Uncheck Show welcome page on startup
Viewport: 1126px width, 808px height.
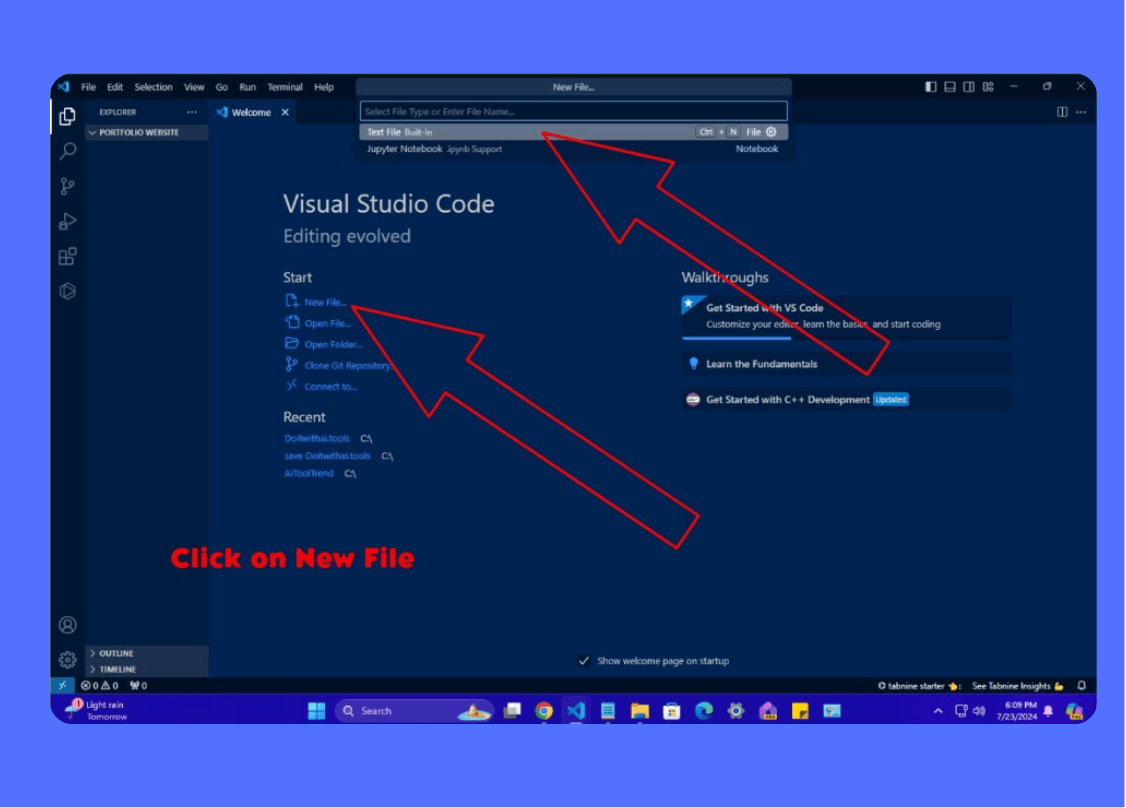pyautogui.click(x=584, y=661)
